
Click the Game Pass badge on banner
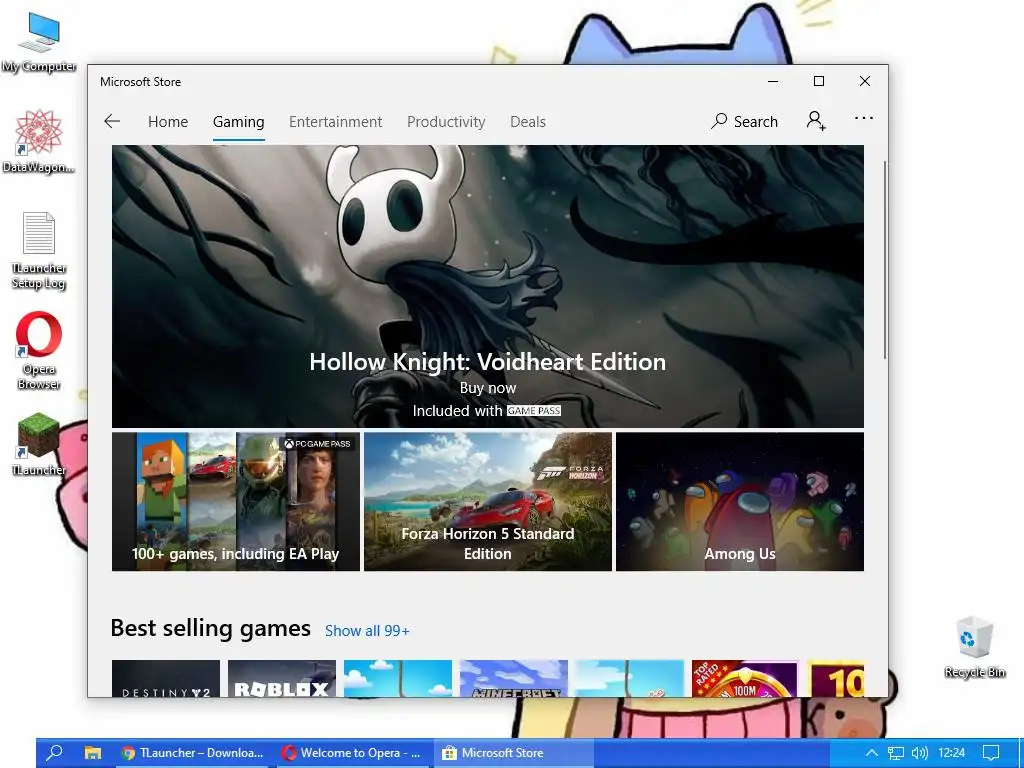coord(534,411)
